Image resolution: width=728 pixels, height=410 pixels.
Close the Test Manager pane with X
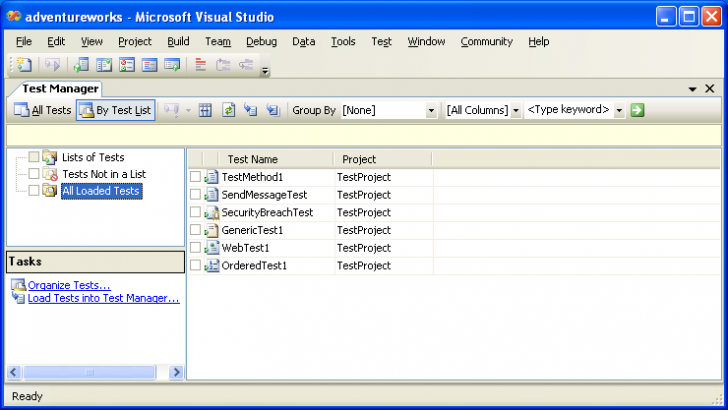tap(709, 89)
